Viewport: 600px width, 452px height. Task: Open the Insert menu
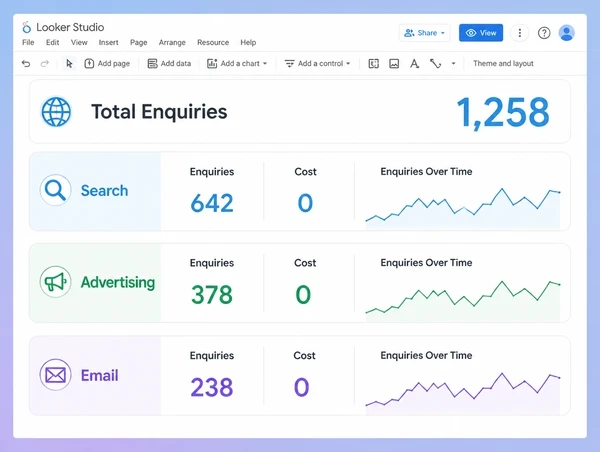point(108,42)
